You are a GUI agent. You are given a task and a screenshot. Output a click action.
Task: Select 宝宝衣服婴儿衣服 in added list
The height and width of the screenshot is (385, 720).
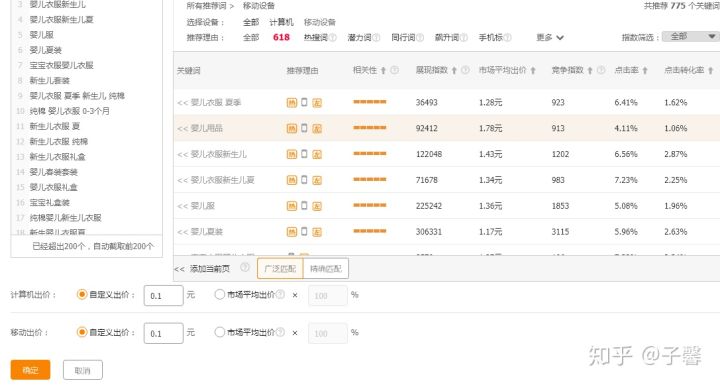62,65
